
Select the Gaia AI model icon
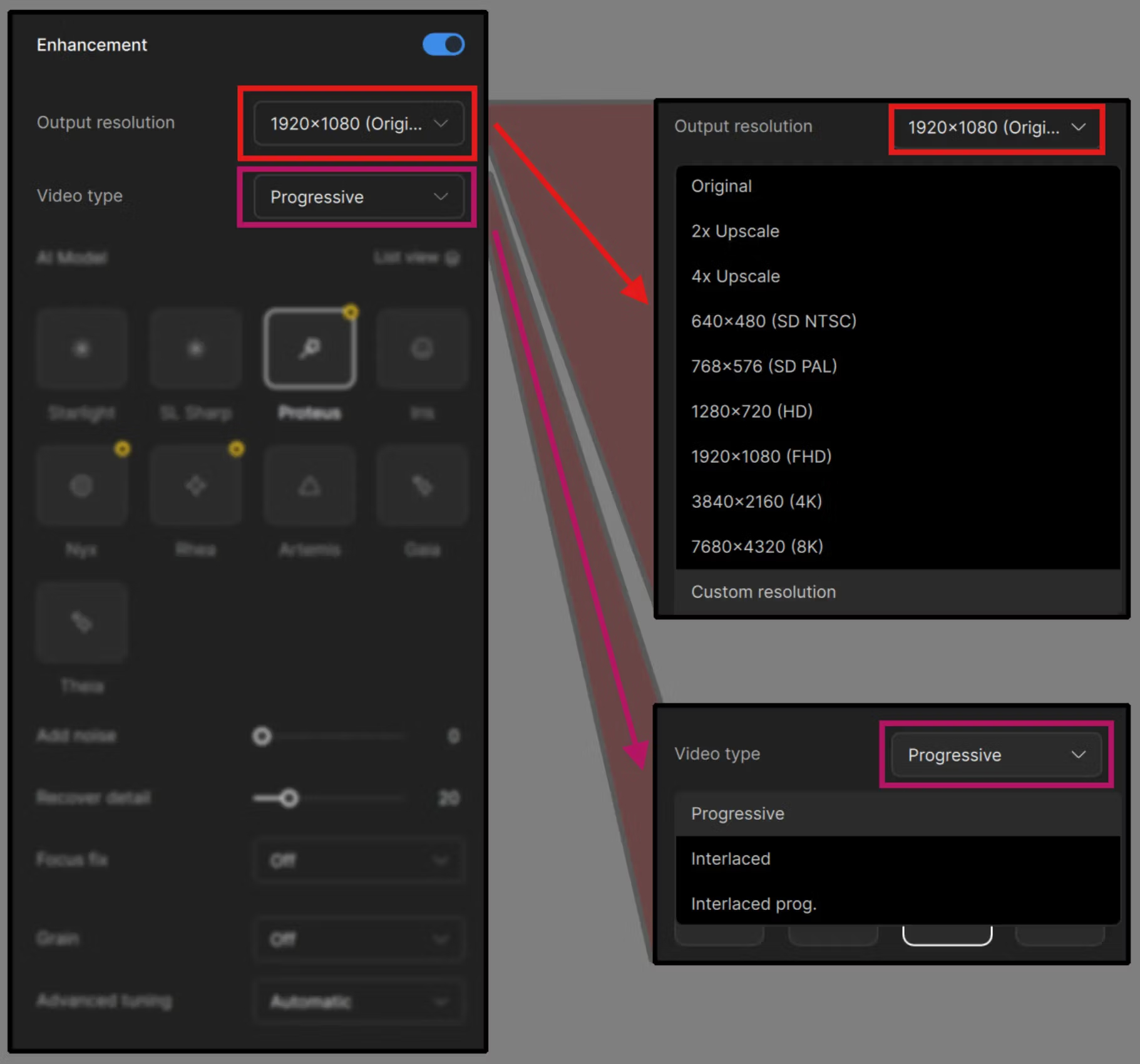tap(422, 485)
